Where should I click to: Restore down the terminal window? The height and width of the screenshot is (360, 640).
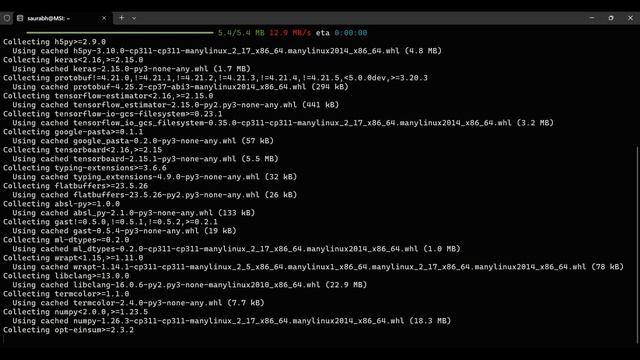pos(611,18)
